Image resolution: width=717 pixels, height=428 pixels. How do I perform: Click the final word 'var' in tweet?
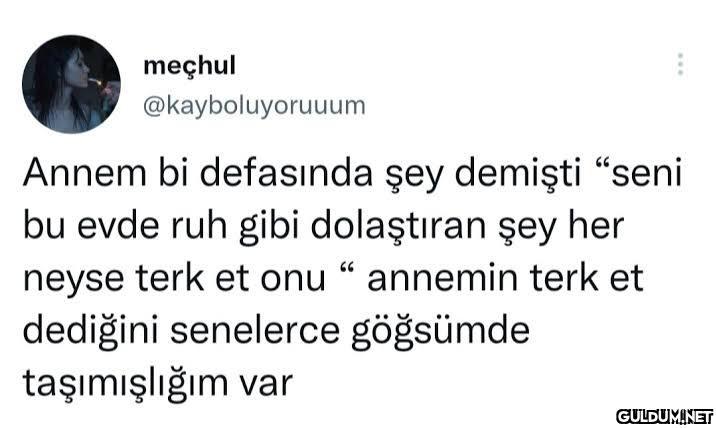tap(266, 386)
